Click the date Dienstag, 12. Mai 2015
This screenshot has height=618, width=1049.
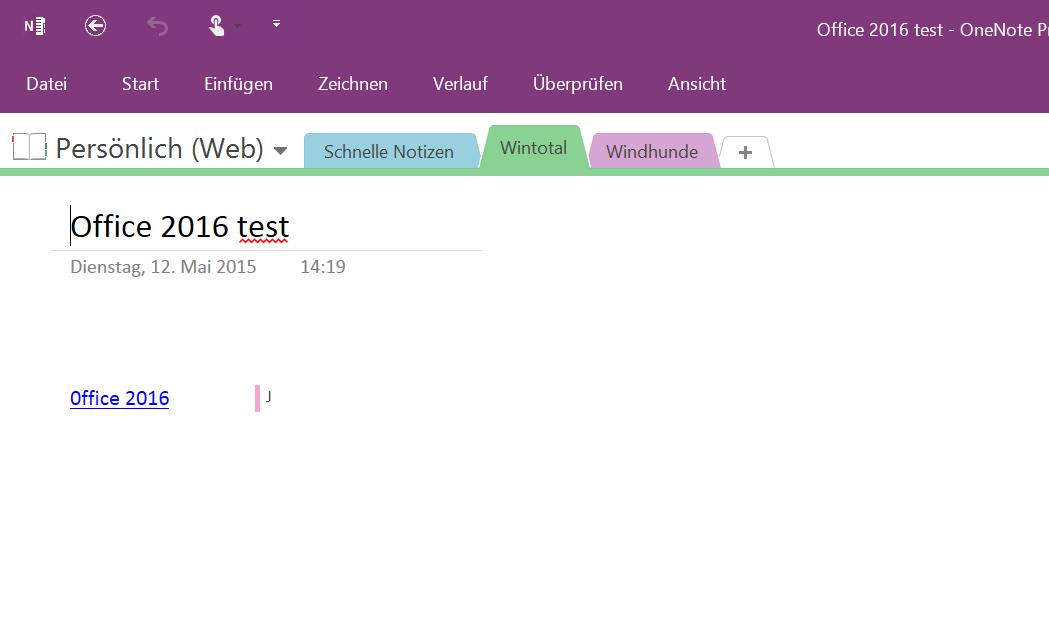tap(163, 267)
